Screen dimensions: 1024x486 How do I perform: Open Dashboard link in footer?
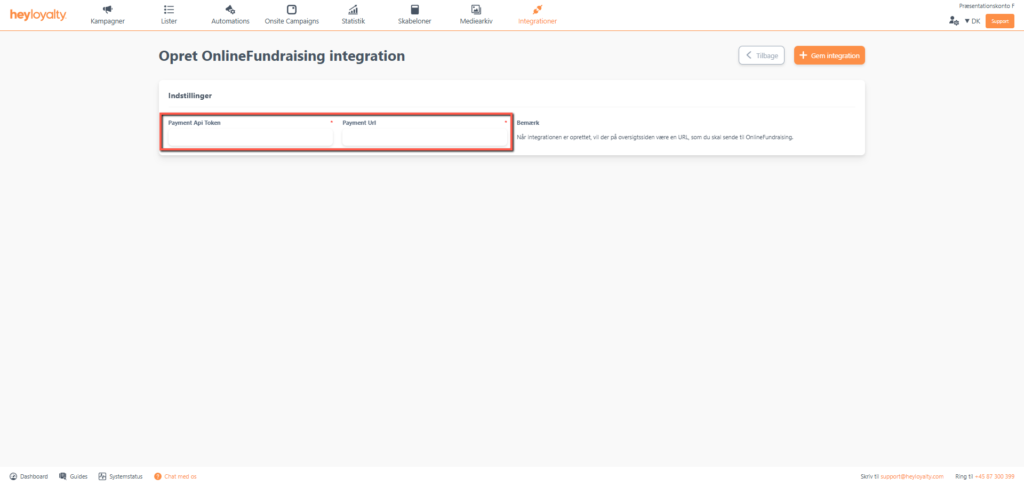29,477
